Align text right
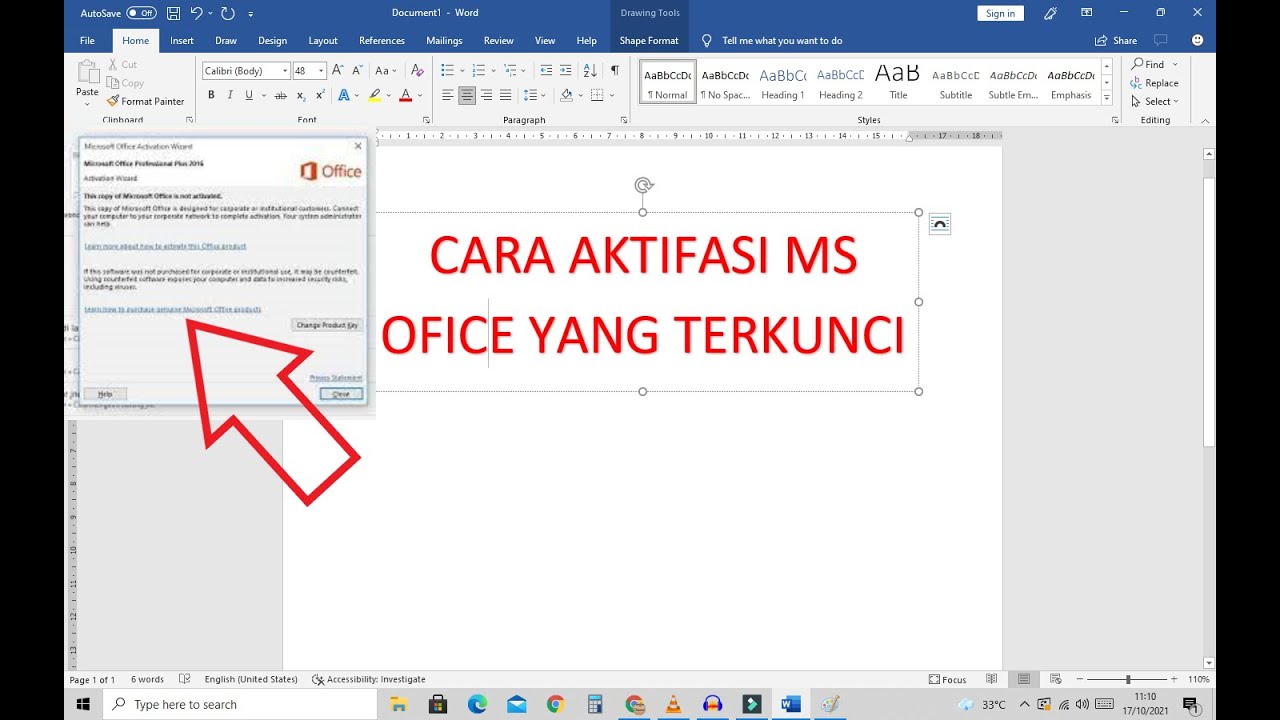This screenshot has height=720, width=1280. click(x=486, y=95)
